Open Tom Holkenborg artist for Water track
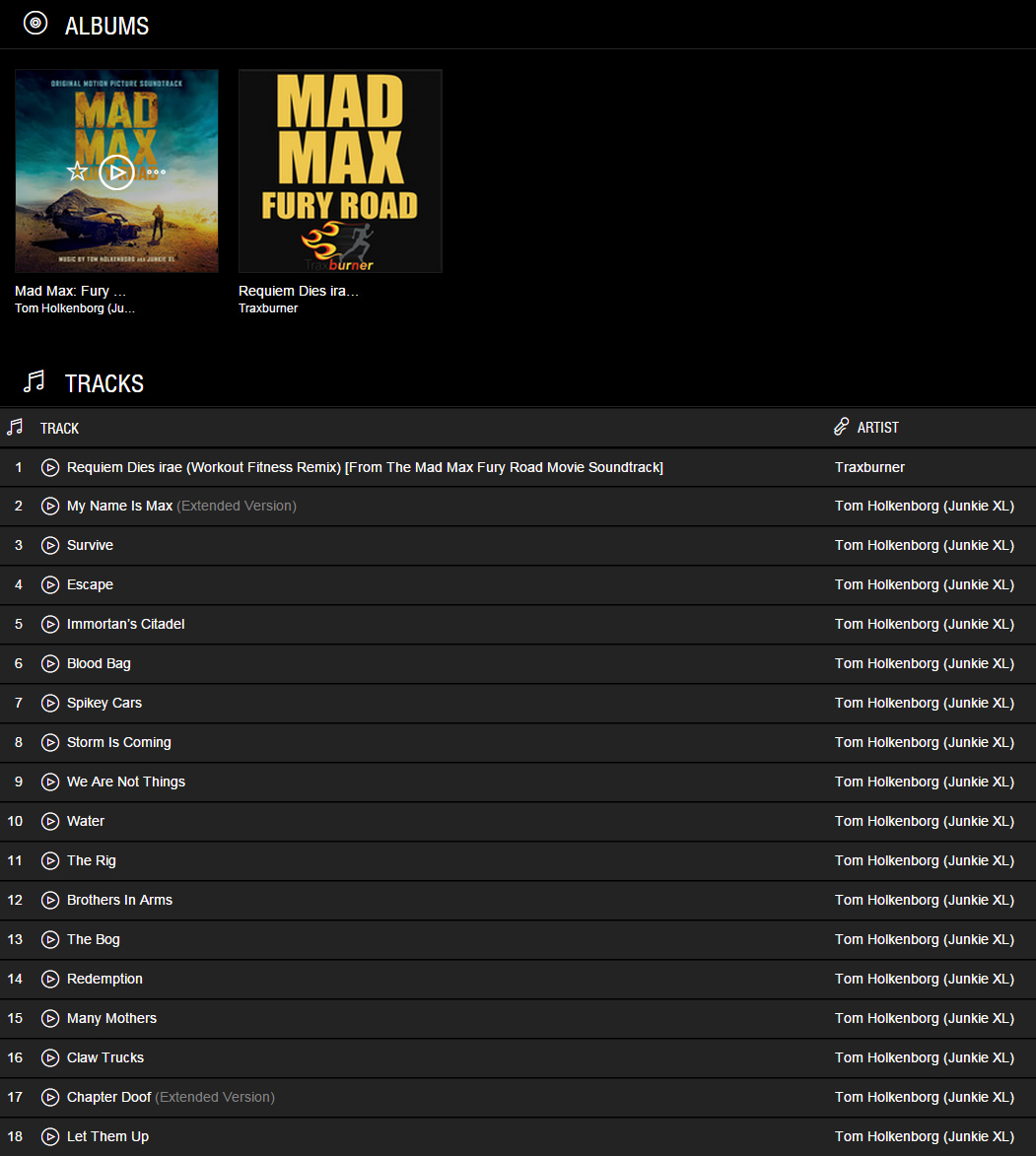The height and width of the screenshot is (1156, 1036). [x=924, y=821]
